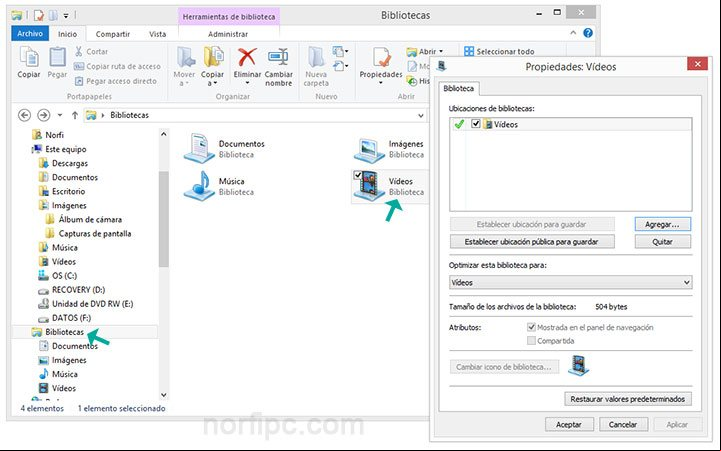This screenshot has height=451, width=721.
Task: Select Norfi in navigation tree
Action: [x=48, y=135]
